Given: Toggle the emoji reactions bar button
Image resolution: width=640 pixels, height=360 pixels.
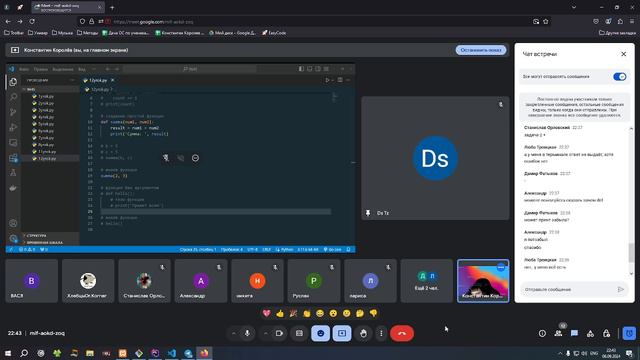Looking at the screenshot, I should 321,333.
